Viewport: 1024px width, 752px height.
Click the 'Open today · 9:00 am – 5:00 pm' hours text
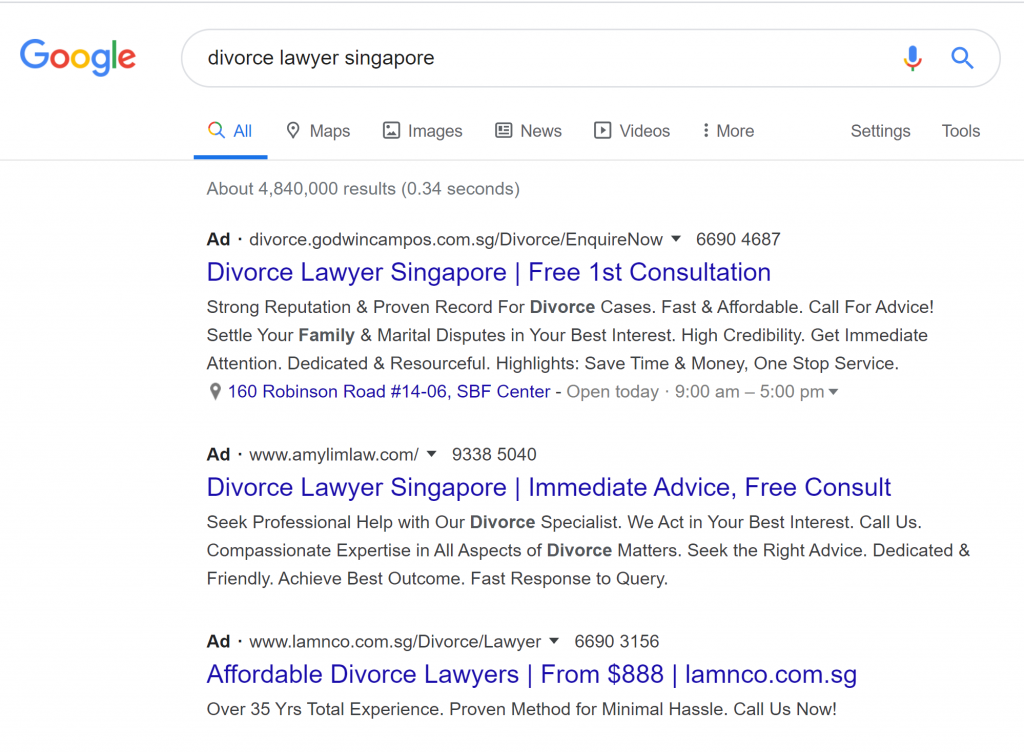696,392
